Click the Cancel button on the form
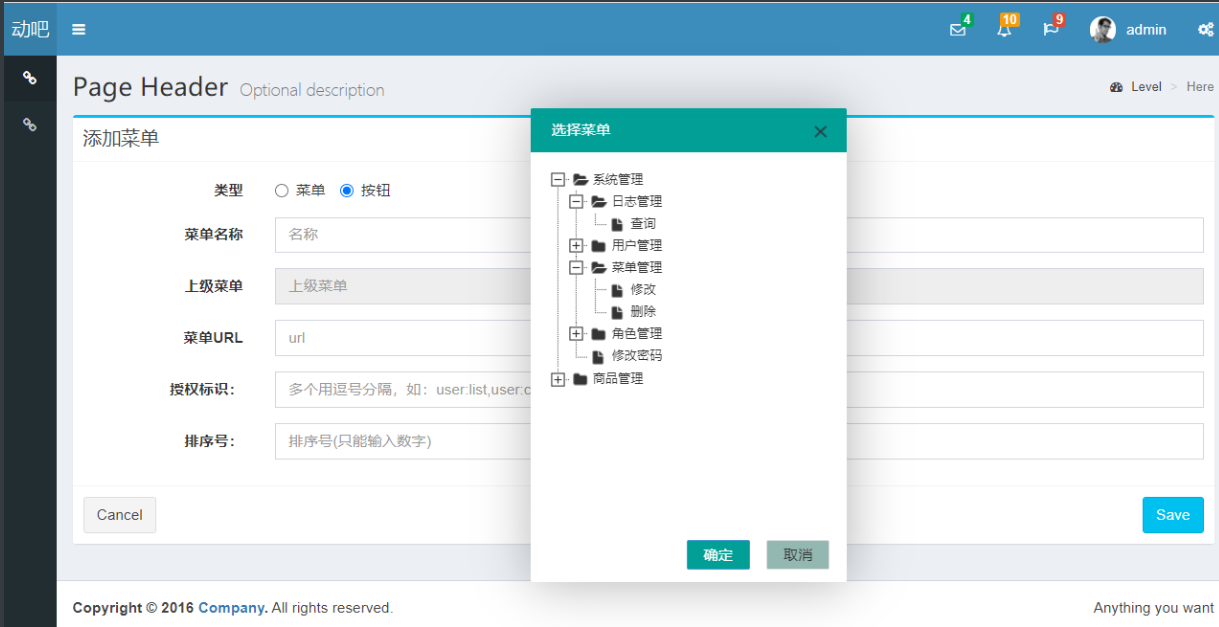Screen dimensions: 1219x627 click(120, 515)
